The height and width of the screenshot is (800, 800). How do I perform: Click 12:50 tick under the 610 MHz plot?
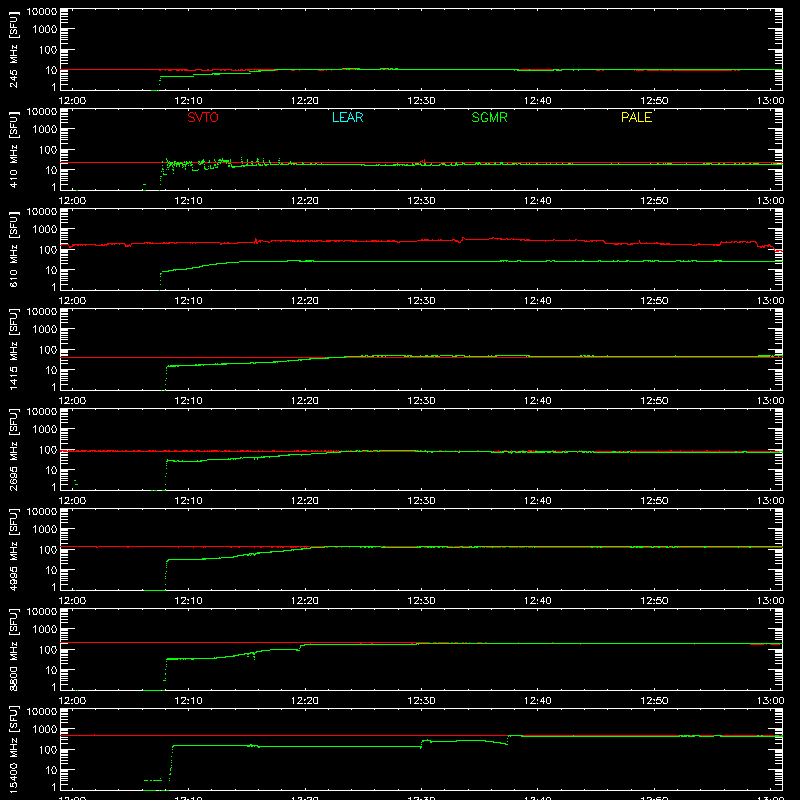pos(654,301)
